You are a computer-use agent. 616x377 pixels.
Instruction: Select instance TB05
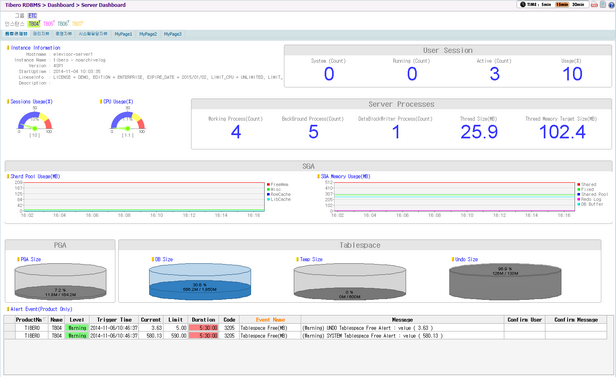[48, 24]
